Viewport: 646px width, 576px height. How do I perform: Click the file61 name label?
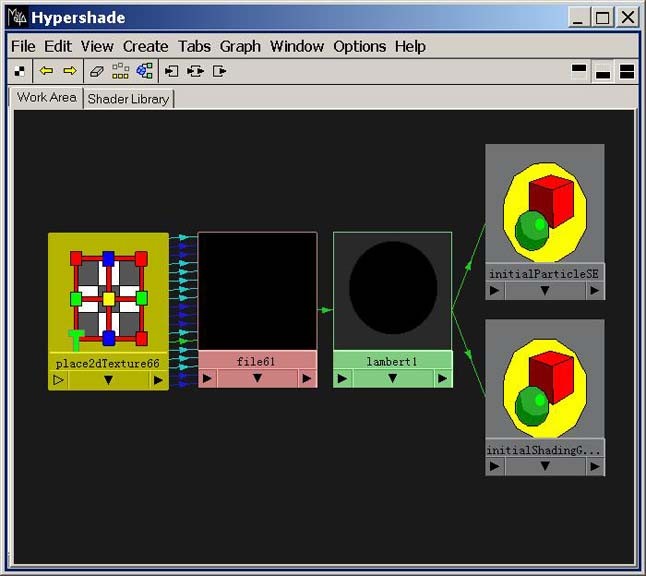(x=256, y=362)
